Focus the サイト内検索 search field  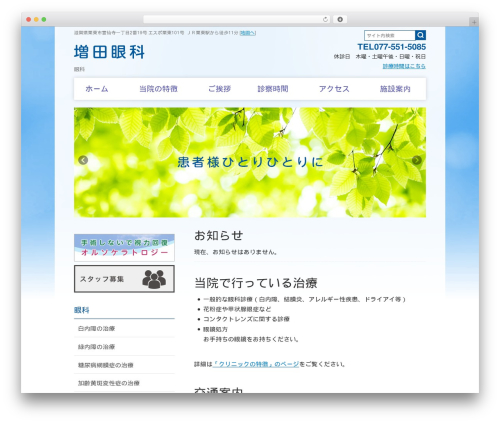click(390, 35)
